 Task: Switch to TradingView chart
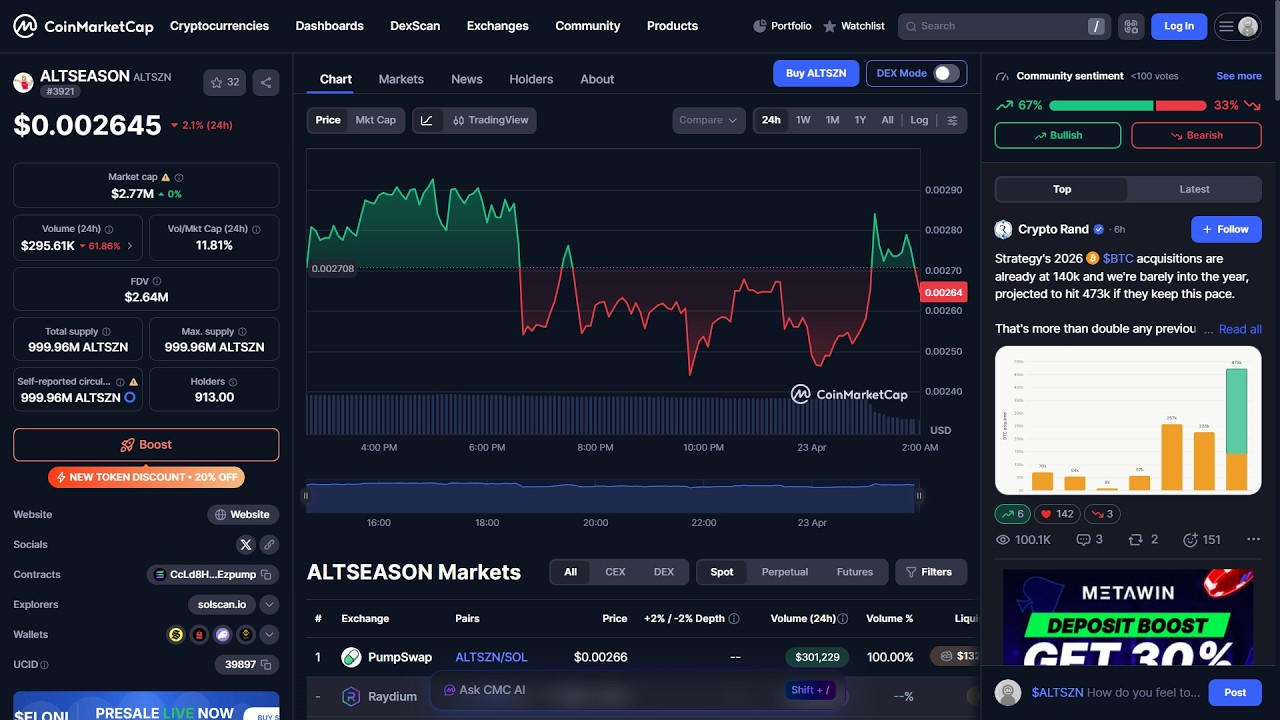(490, 120)
